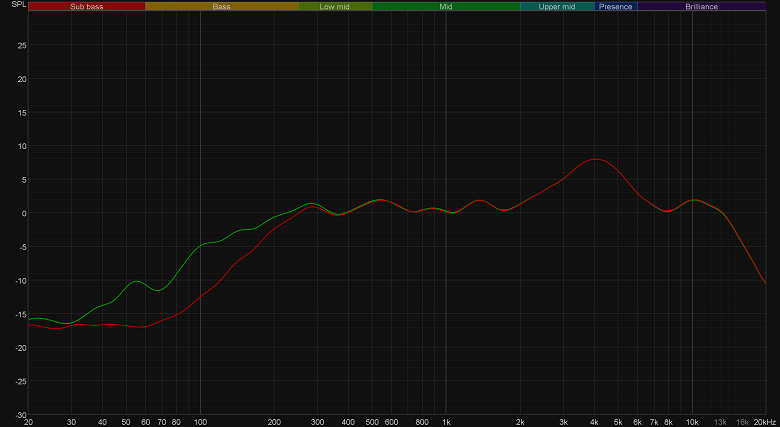This screenshot has width=780, height=427.
Task: Select the Presence band label
Action: pos(615,7)
